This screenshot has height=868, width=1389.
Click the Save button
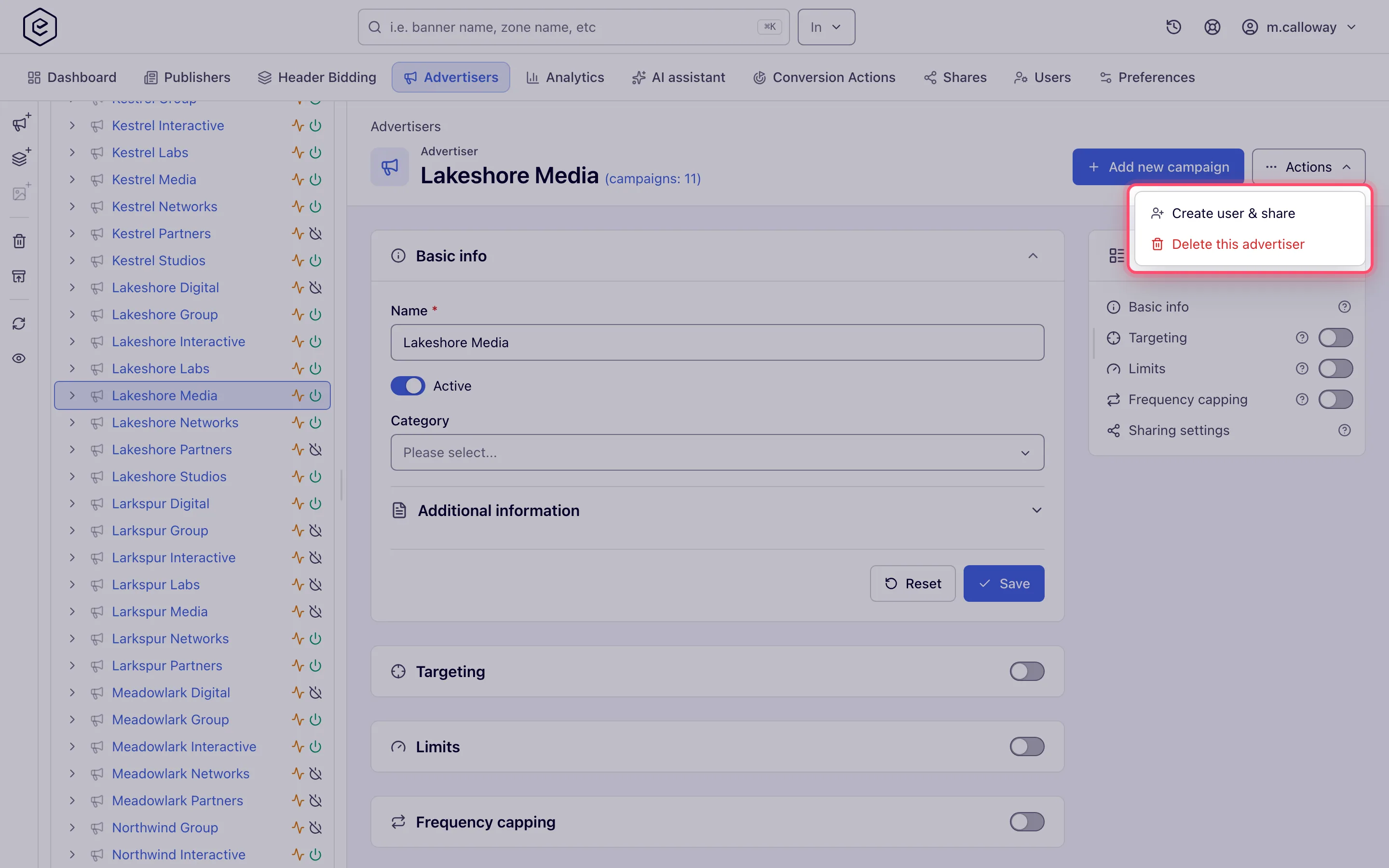coord(1003,583)
